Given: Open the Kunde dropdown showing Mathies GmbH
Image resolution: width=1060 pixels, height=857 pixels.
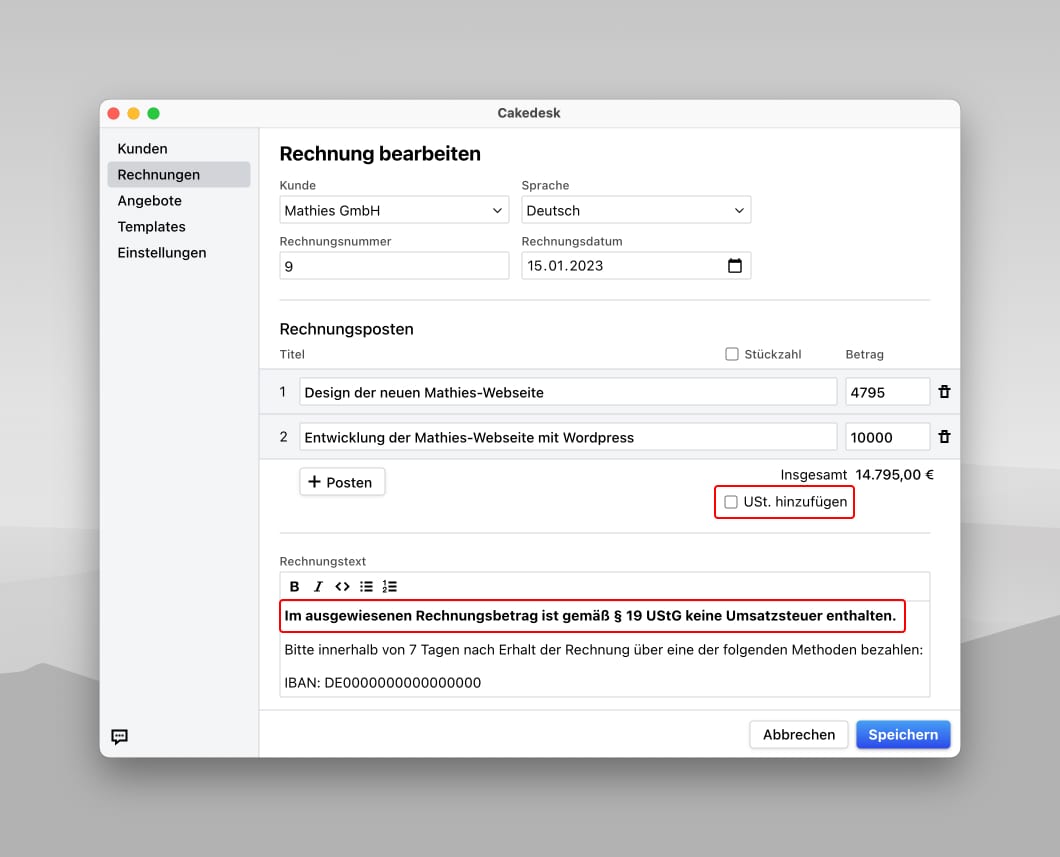Looking at the screenshot, I should coord(394,210).
